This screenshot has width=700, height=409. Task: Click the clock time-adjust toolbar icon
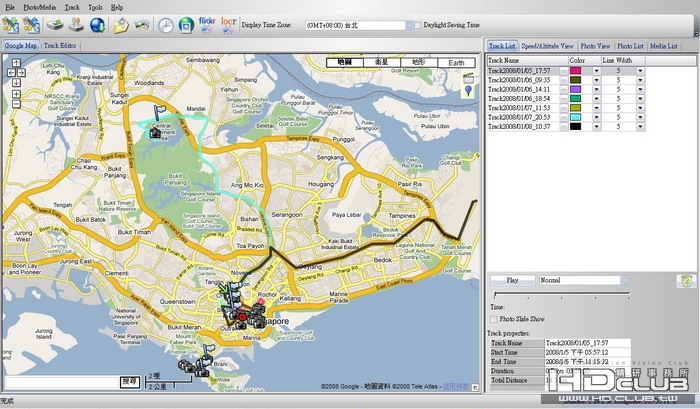pyautogui.click(x=165, y=25)
